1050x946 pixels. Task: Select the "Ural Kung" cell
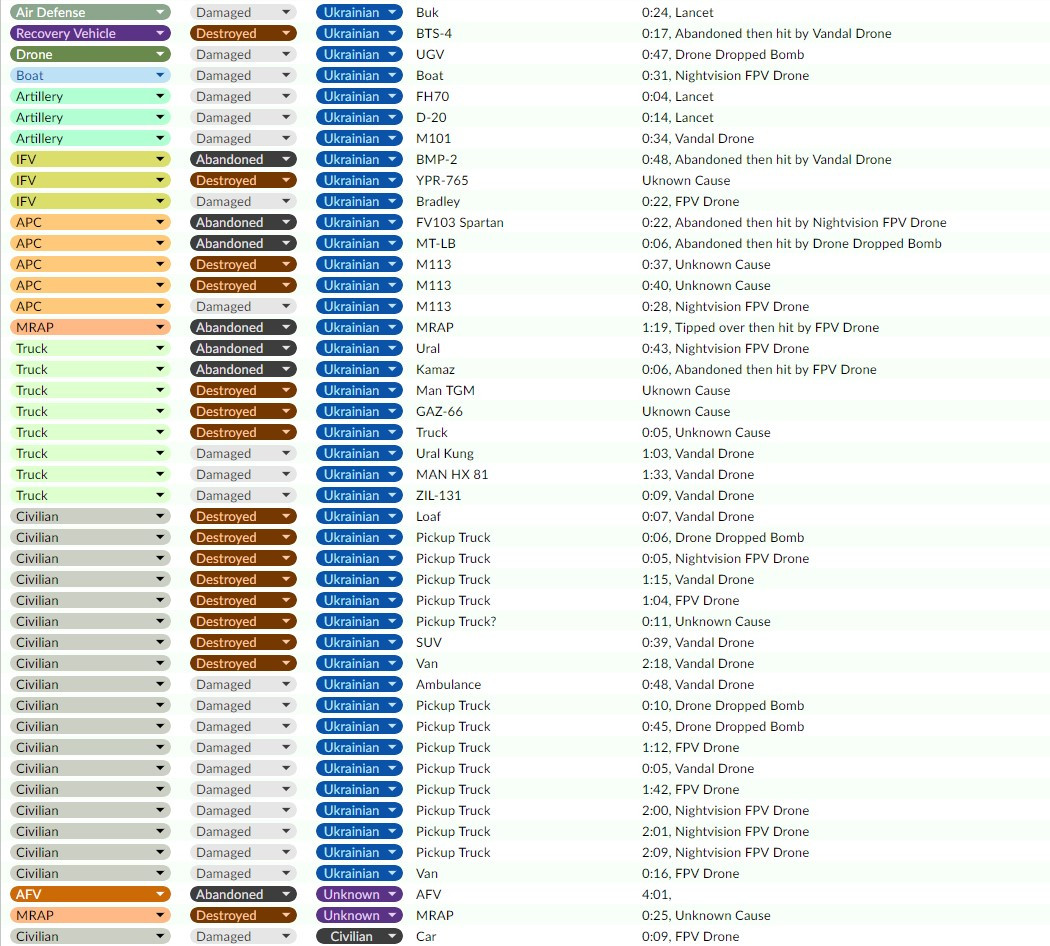click(445, 453)
